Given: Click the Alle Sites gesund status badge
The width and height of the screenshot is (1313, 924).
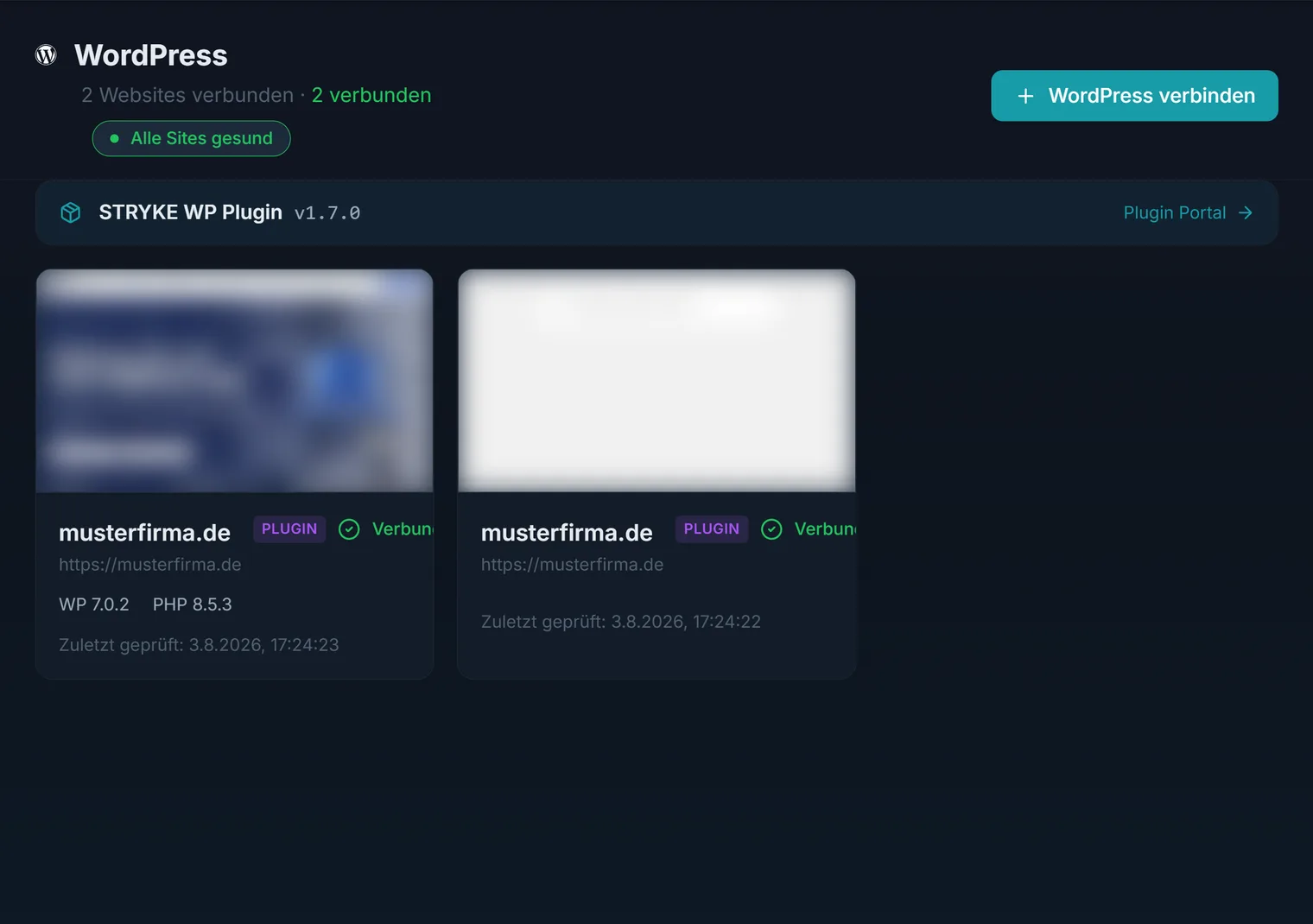Looking at the screenshot, I should point(191,138).
